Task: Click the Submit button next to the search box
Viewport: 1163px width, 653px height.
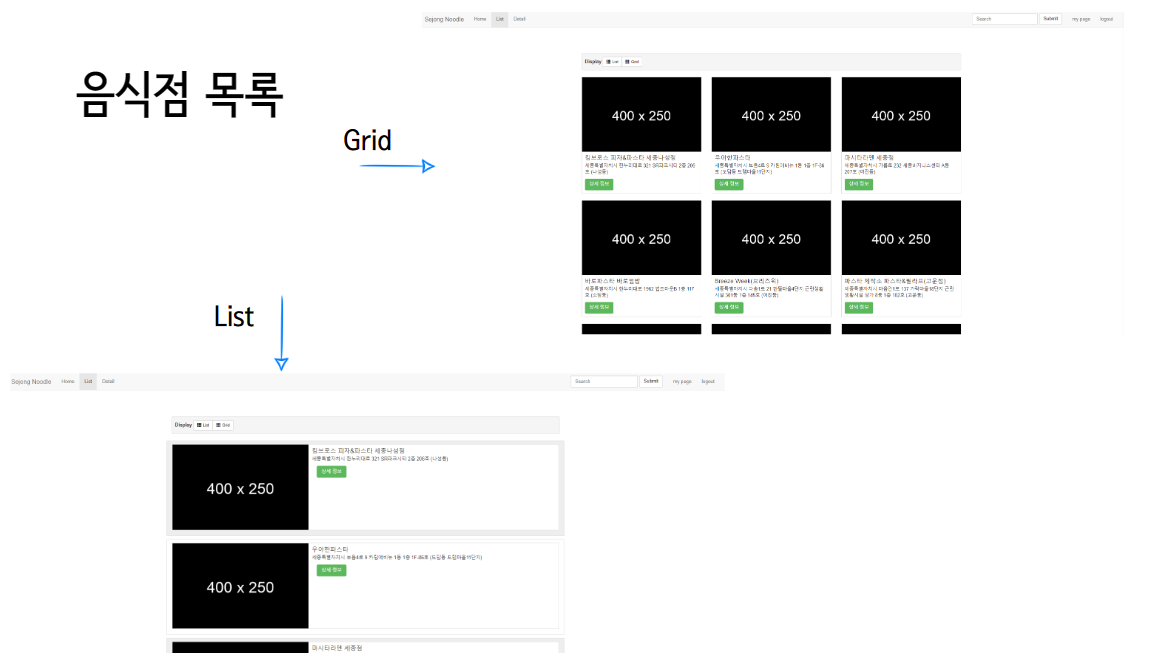Action: coord(1051,18)
